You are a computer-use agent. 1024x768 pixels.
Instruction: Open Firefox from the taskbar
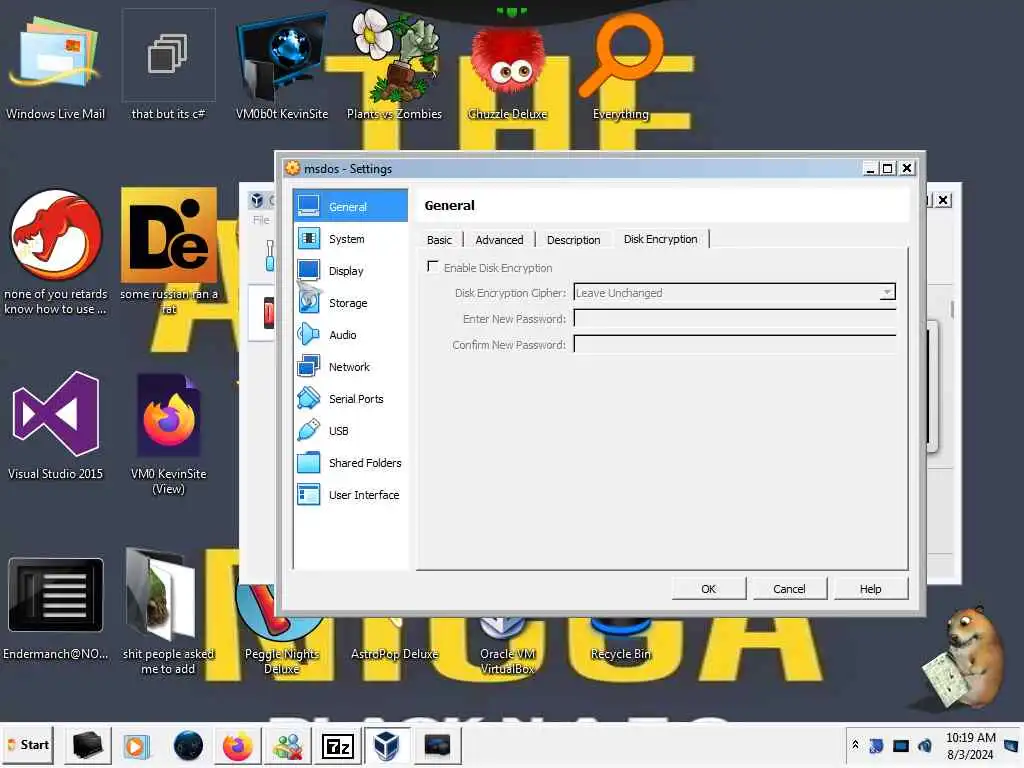[237, 746]
